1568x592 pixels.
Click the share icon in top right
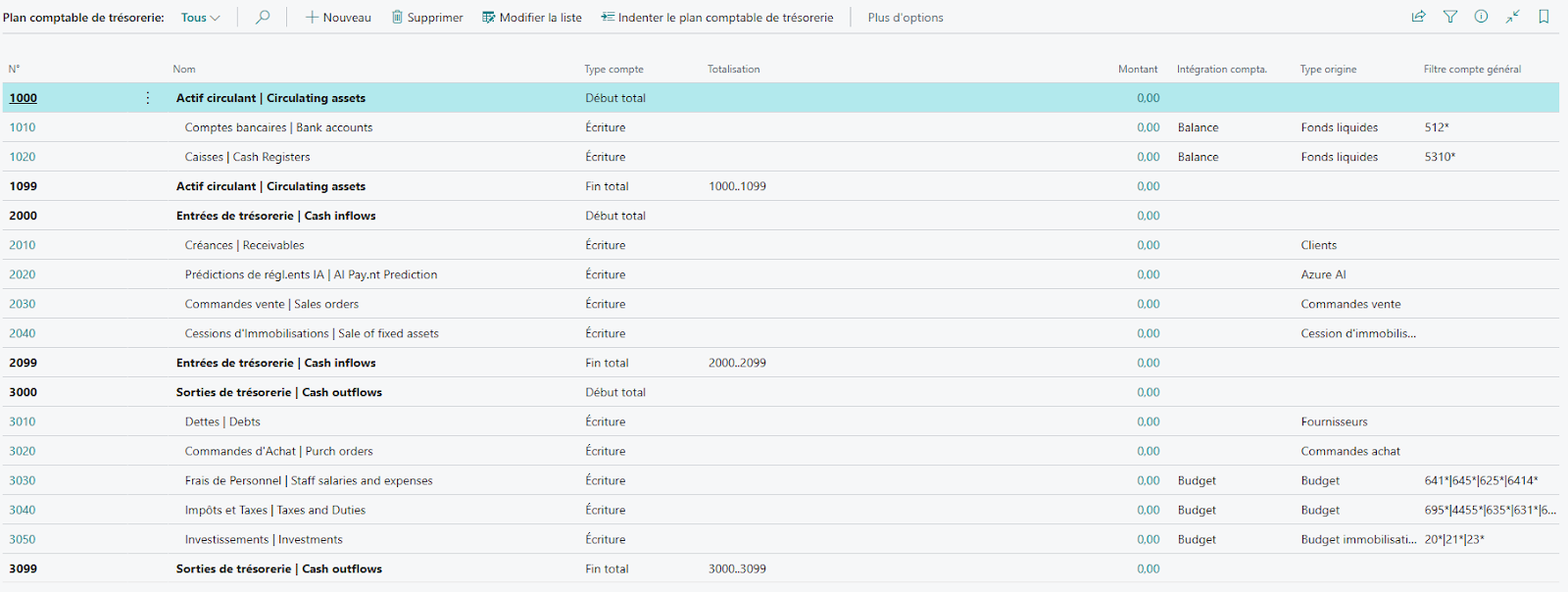point(1418,17)
